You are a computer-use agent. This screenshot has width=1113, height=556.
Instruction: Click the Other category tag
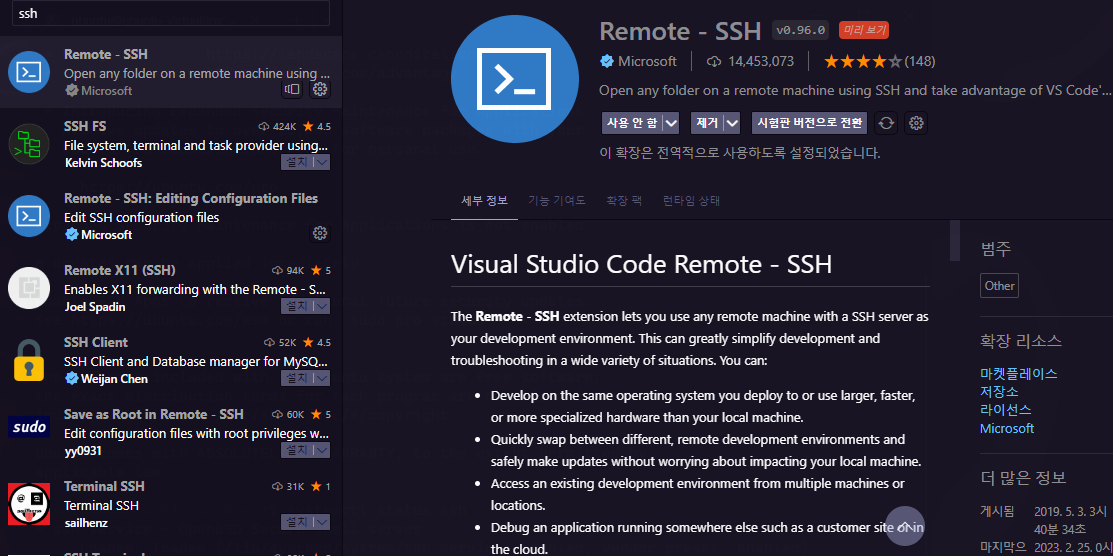point(999,285)
